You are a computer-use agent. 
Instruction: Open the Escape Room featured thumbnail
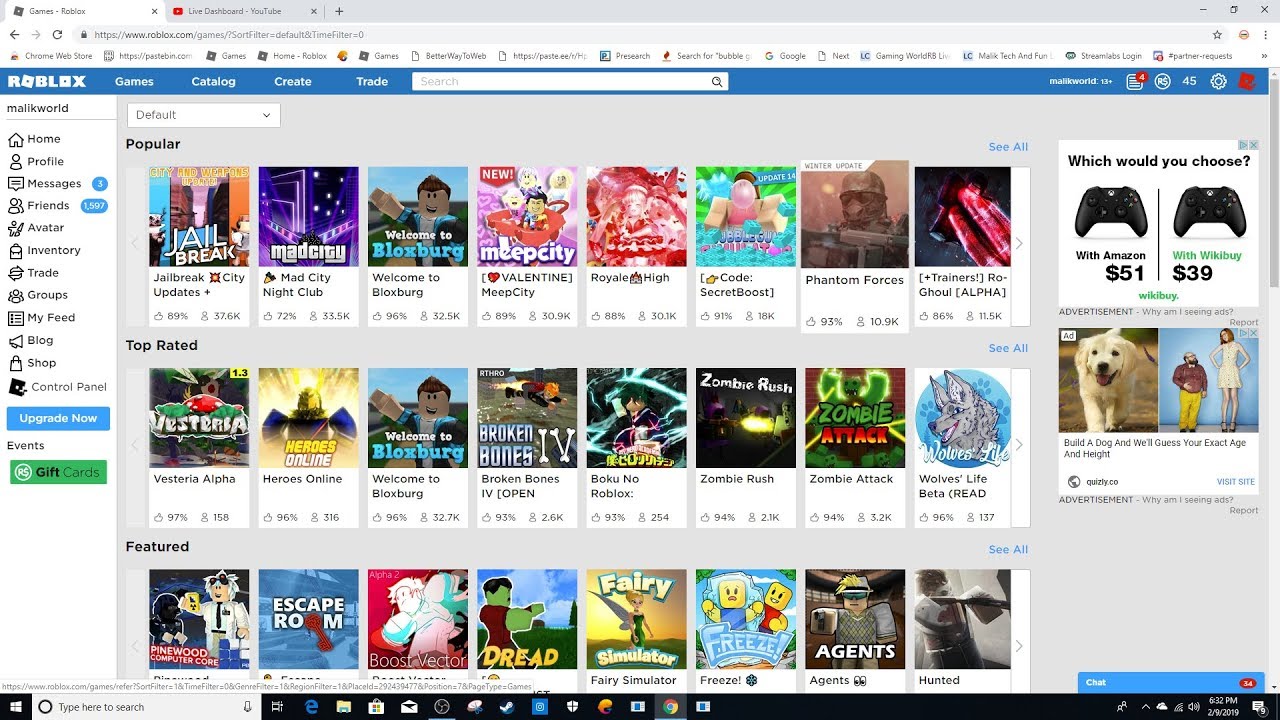click(308, 619)
